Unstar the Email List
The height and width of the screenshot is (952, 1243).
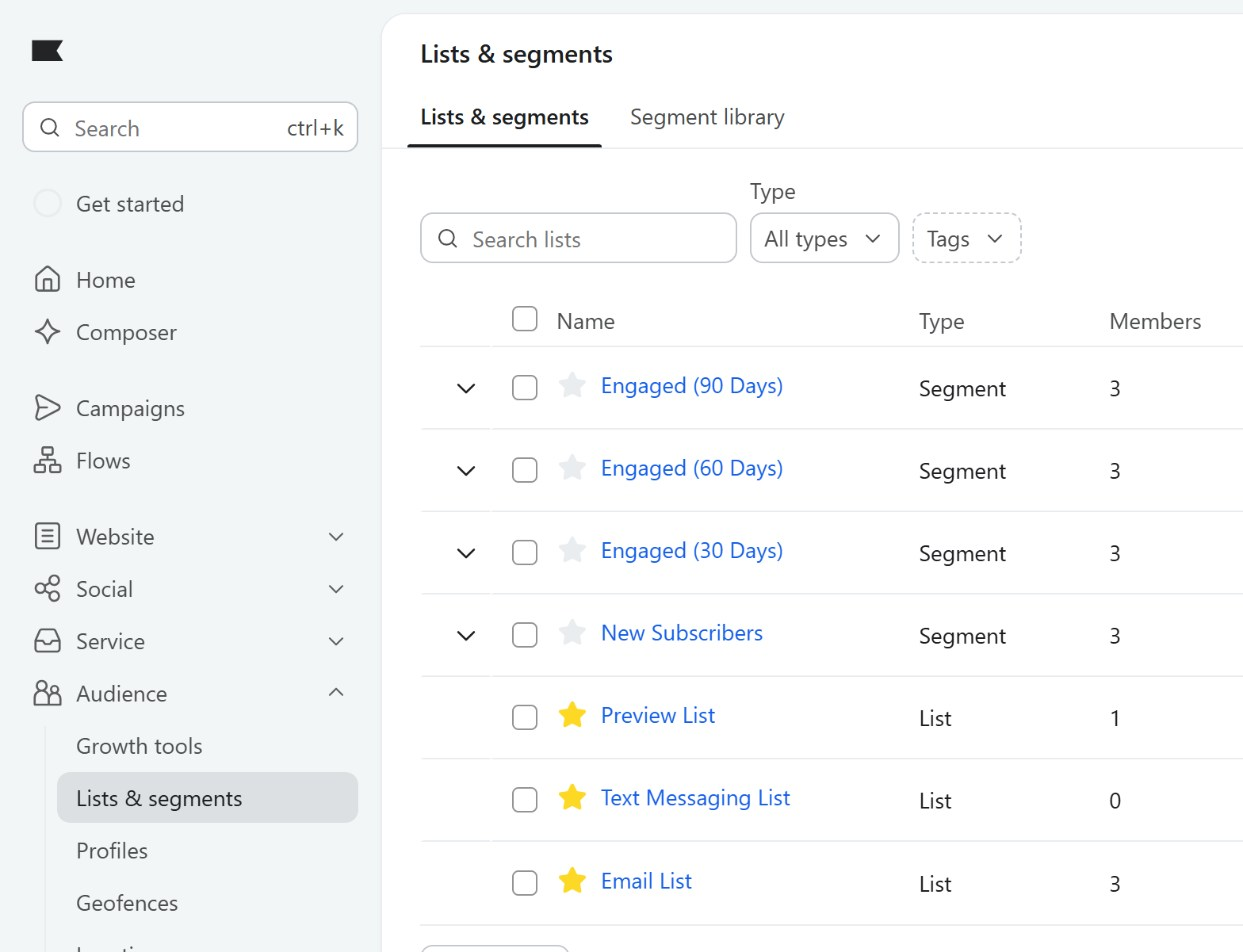[572, 881]
